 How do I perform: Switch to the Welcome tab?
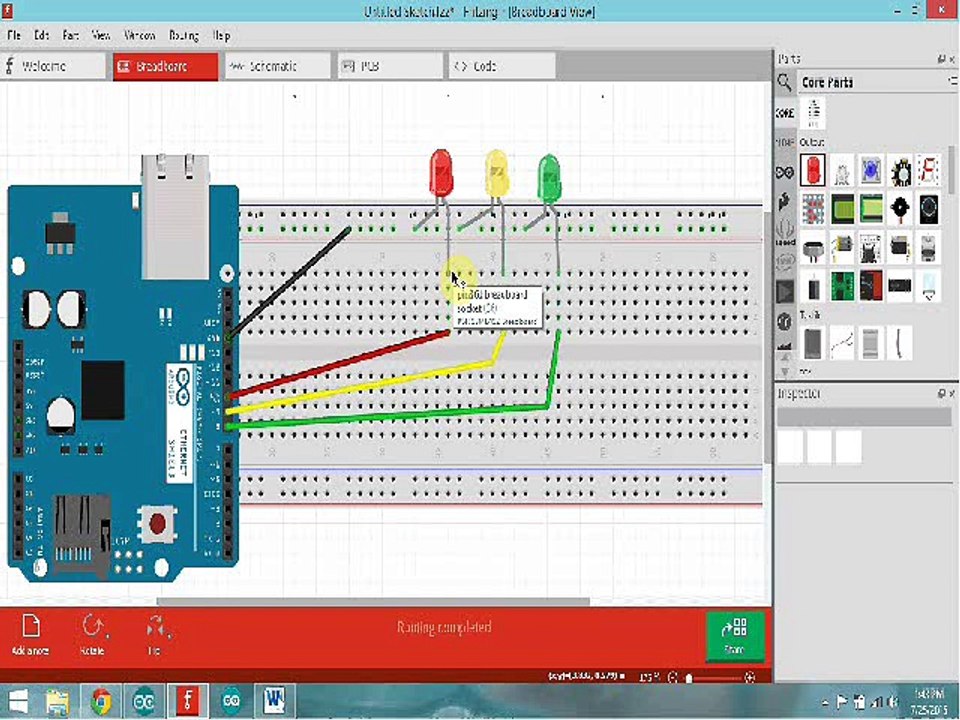(x=53, y=66)
